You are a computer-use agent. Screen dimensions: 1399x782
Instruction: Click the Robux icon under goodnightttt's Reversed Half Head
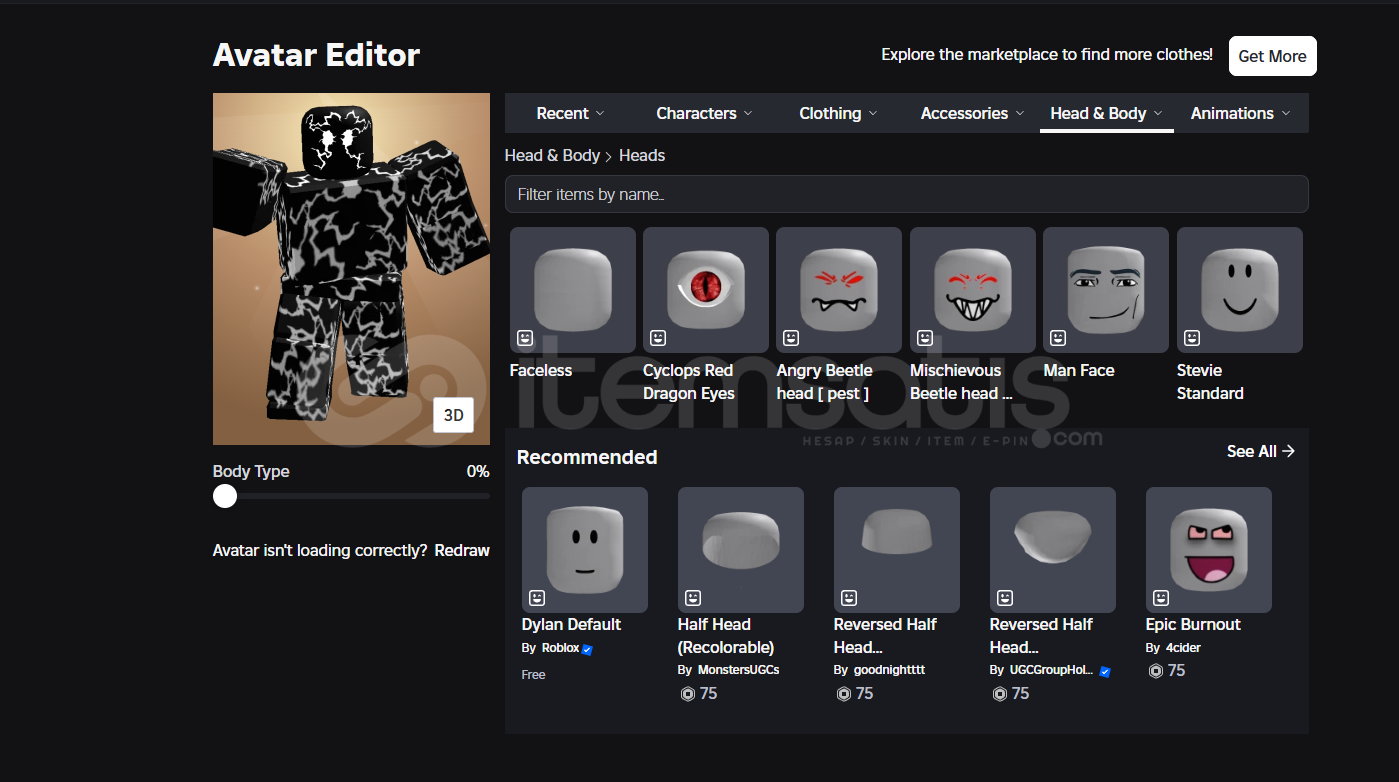click(843, 694)
